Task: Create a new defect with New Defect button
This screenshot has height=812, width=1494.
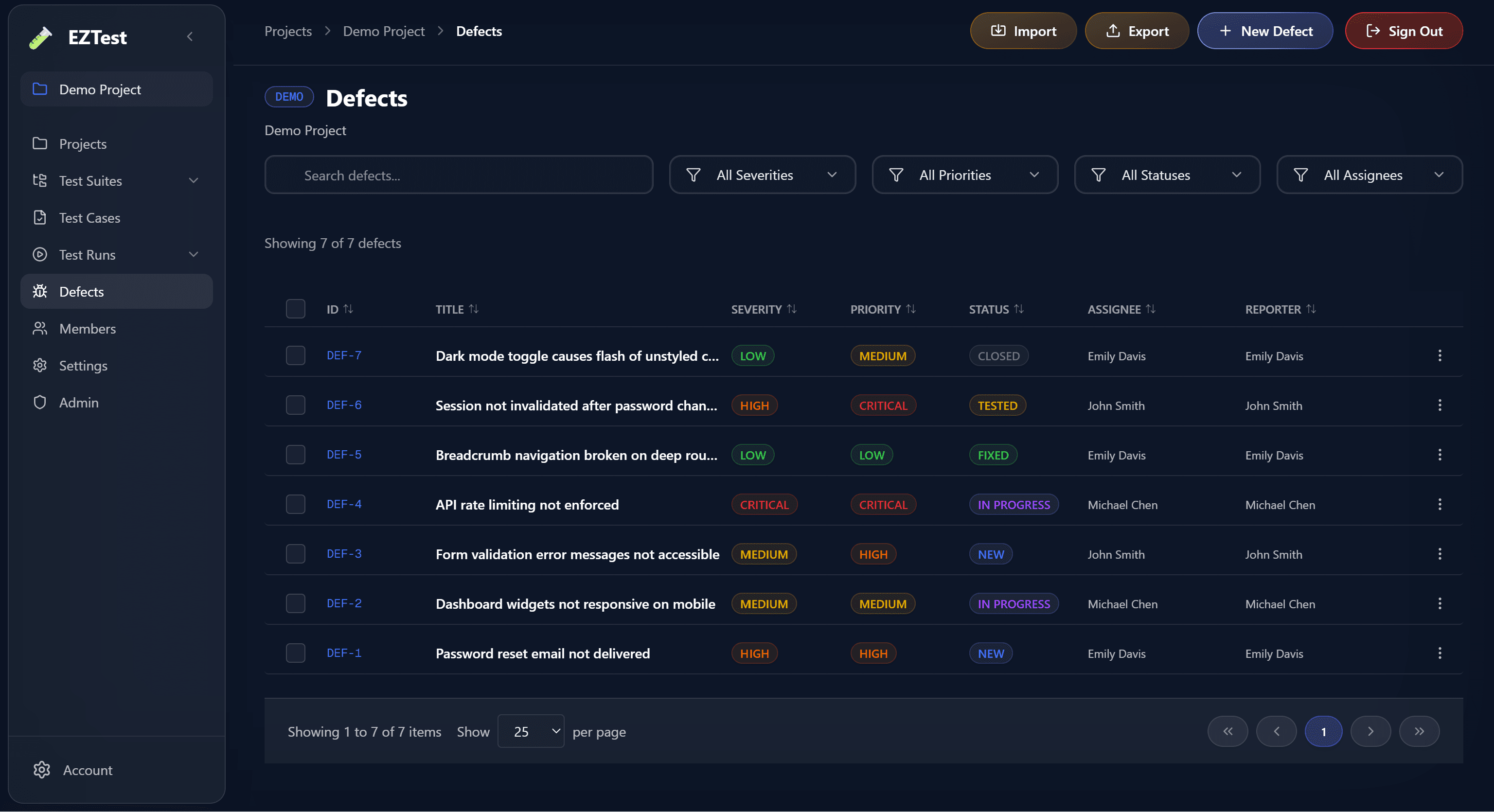Action: tap(1265, 30)
